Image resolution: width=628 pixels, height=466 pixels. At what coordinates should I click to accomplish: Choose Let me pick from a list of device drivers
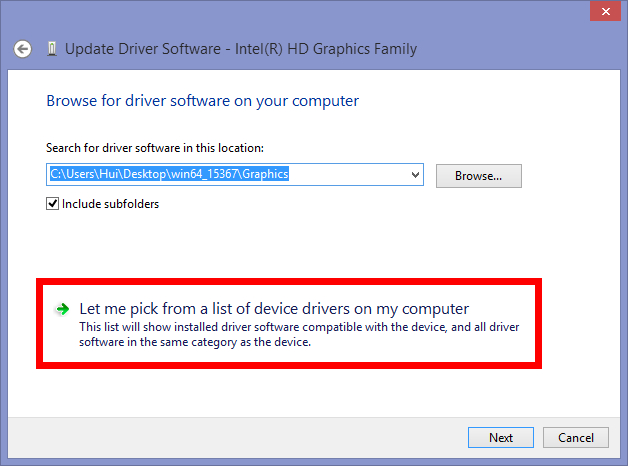(x=274, y=309)
